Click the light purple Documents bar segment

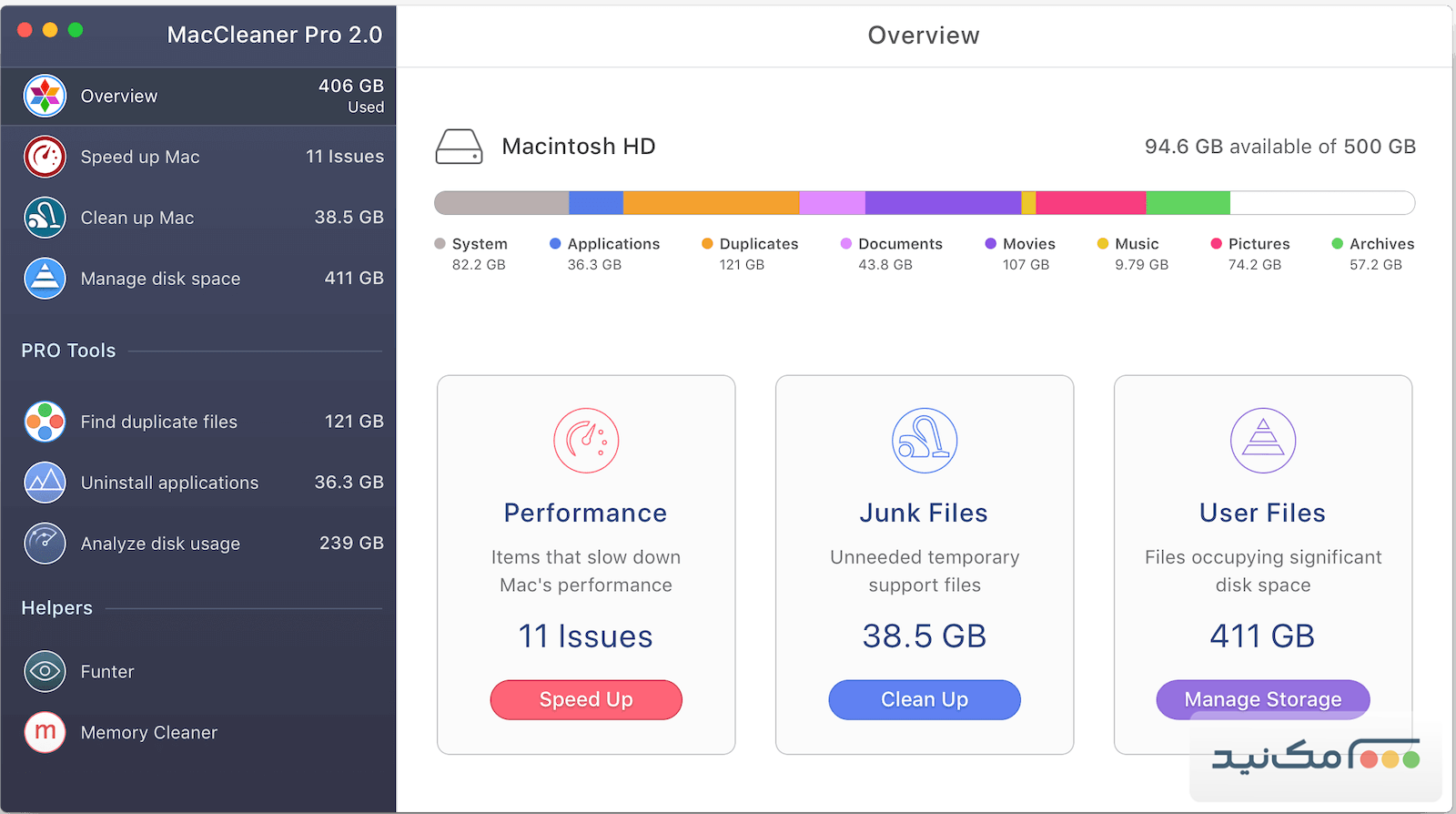click(832, 203)
